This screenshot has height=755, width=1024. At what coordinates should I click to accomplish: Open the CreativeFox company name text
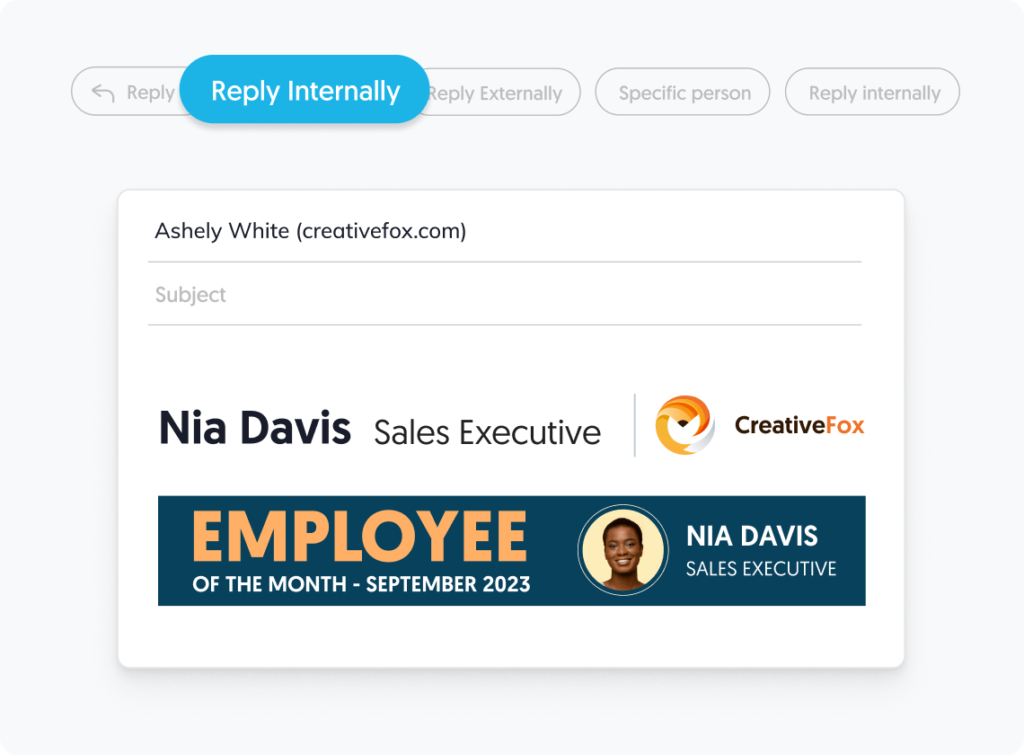[799, 426]
